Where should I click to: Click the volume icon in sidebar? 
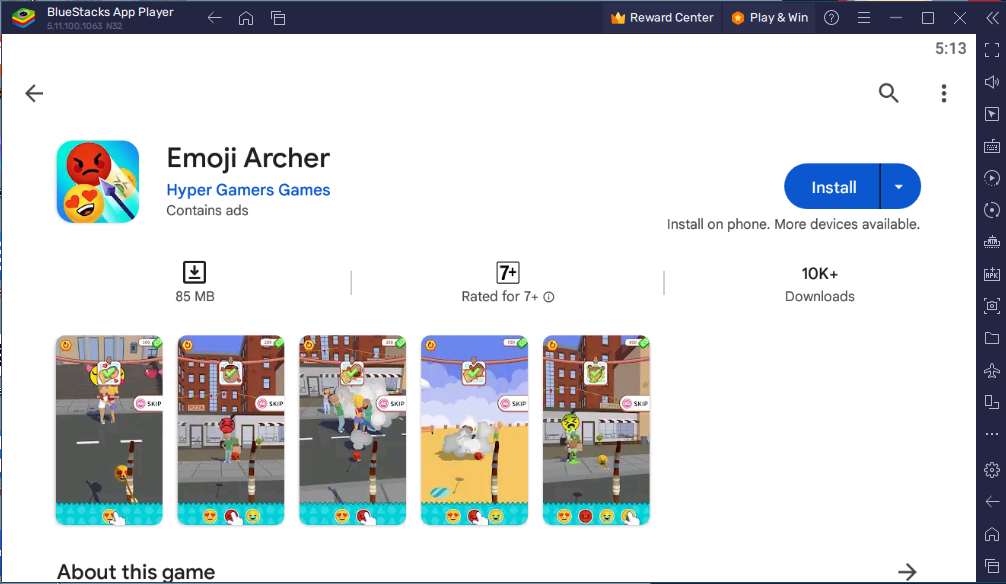[992, 82]
